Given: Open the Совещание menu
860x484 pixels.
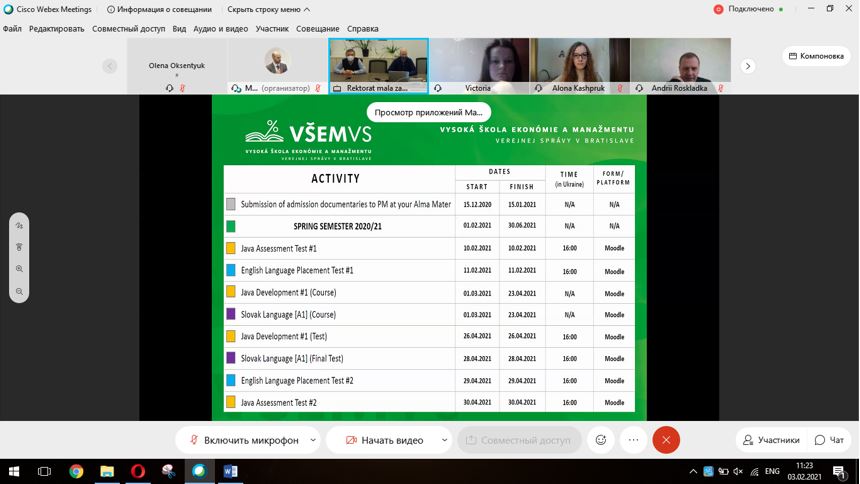Looking at the screenshot, I should pyautogui.click(x=317, y=29).
